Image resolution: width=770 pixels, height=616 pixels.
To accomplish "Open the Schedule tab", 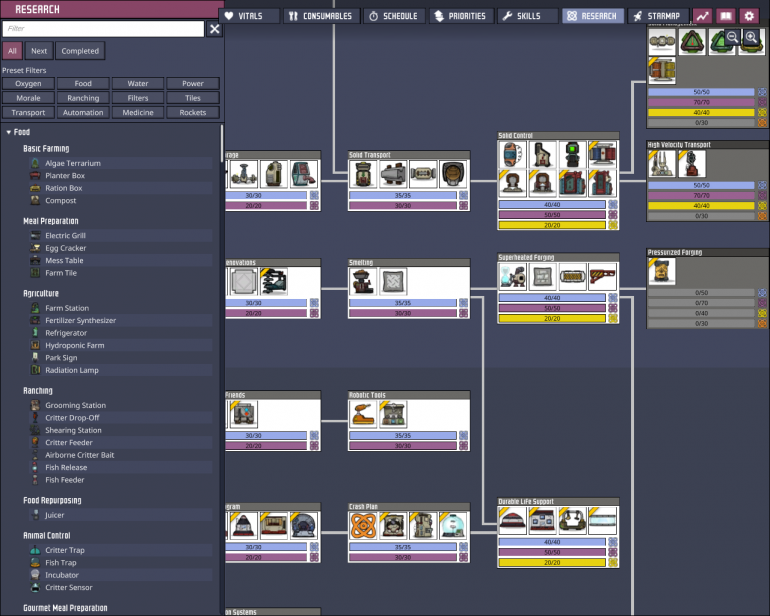I will [394, 16].
